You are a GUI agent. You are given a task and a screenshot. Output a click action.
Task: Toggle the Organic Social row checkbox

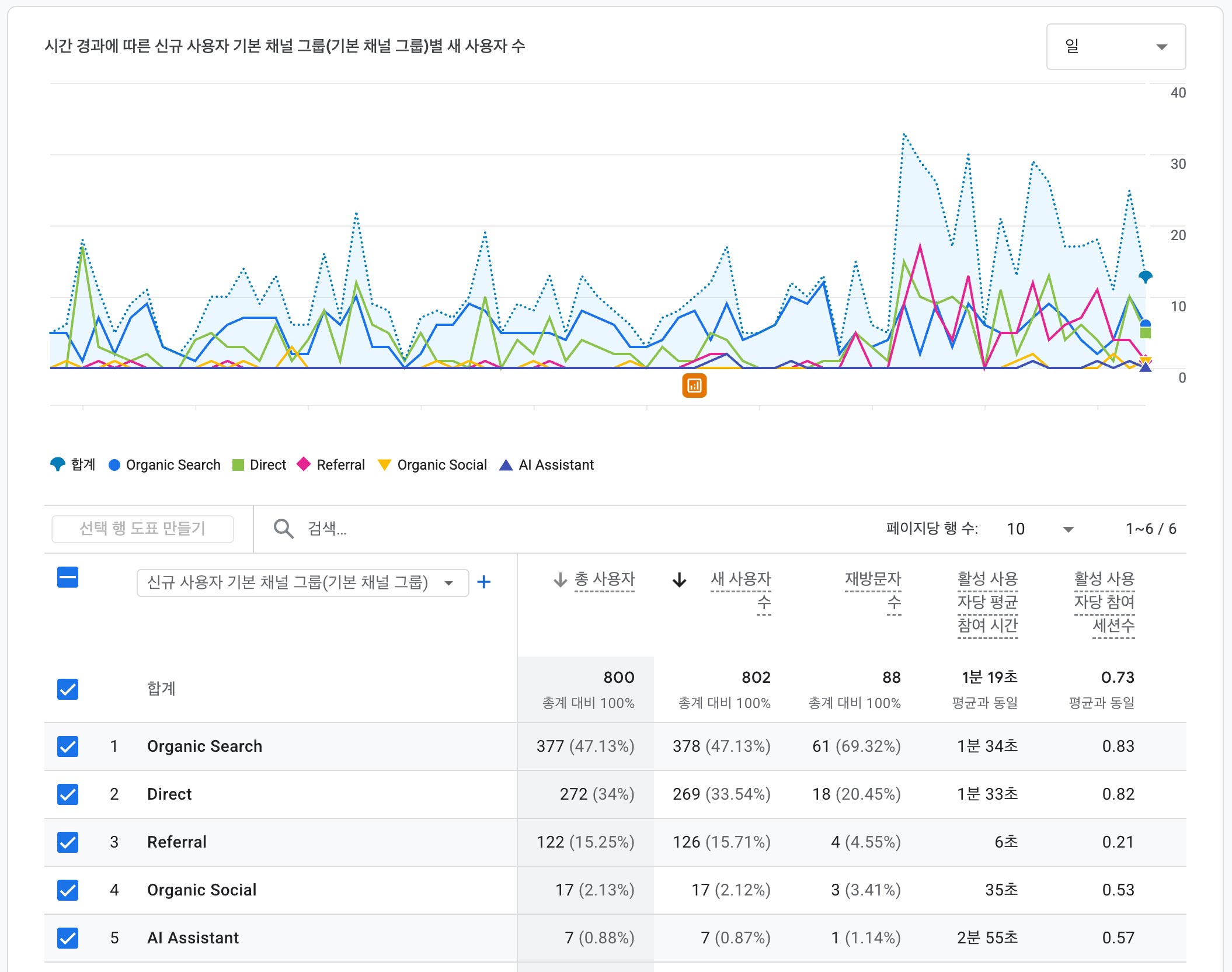[68, 890]
